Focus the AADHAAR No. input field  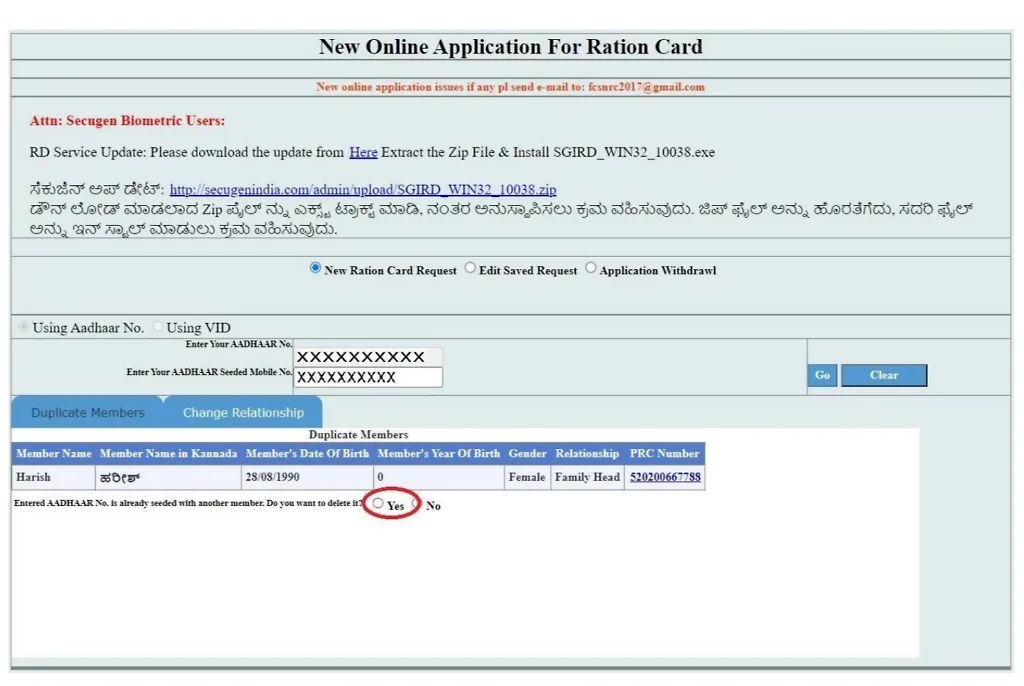click(368, 357)
